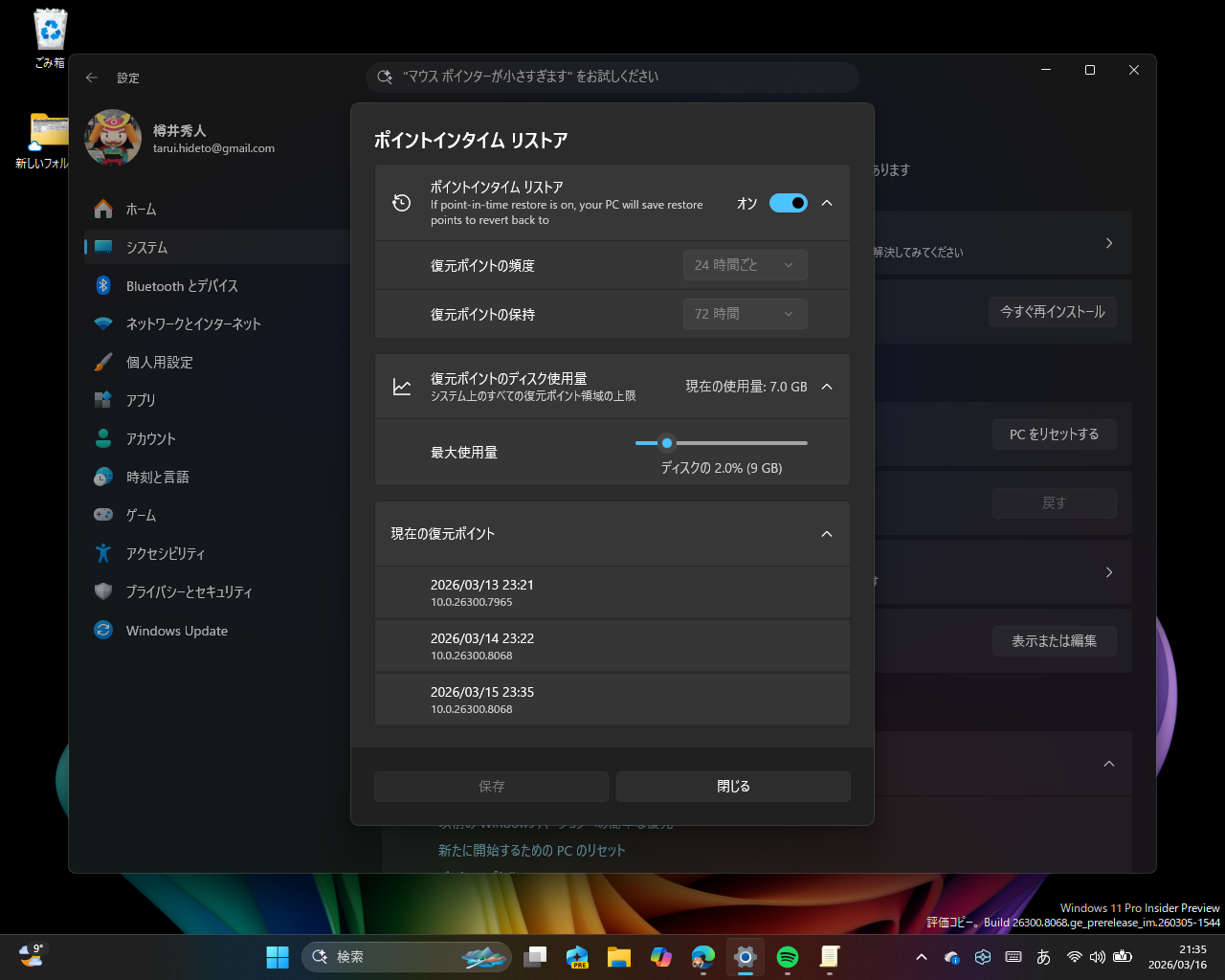1225x980 pixels.
Task: Click the taskbar 検索 search box
Action: coord(407,956)
